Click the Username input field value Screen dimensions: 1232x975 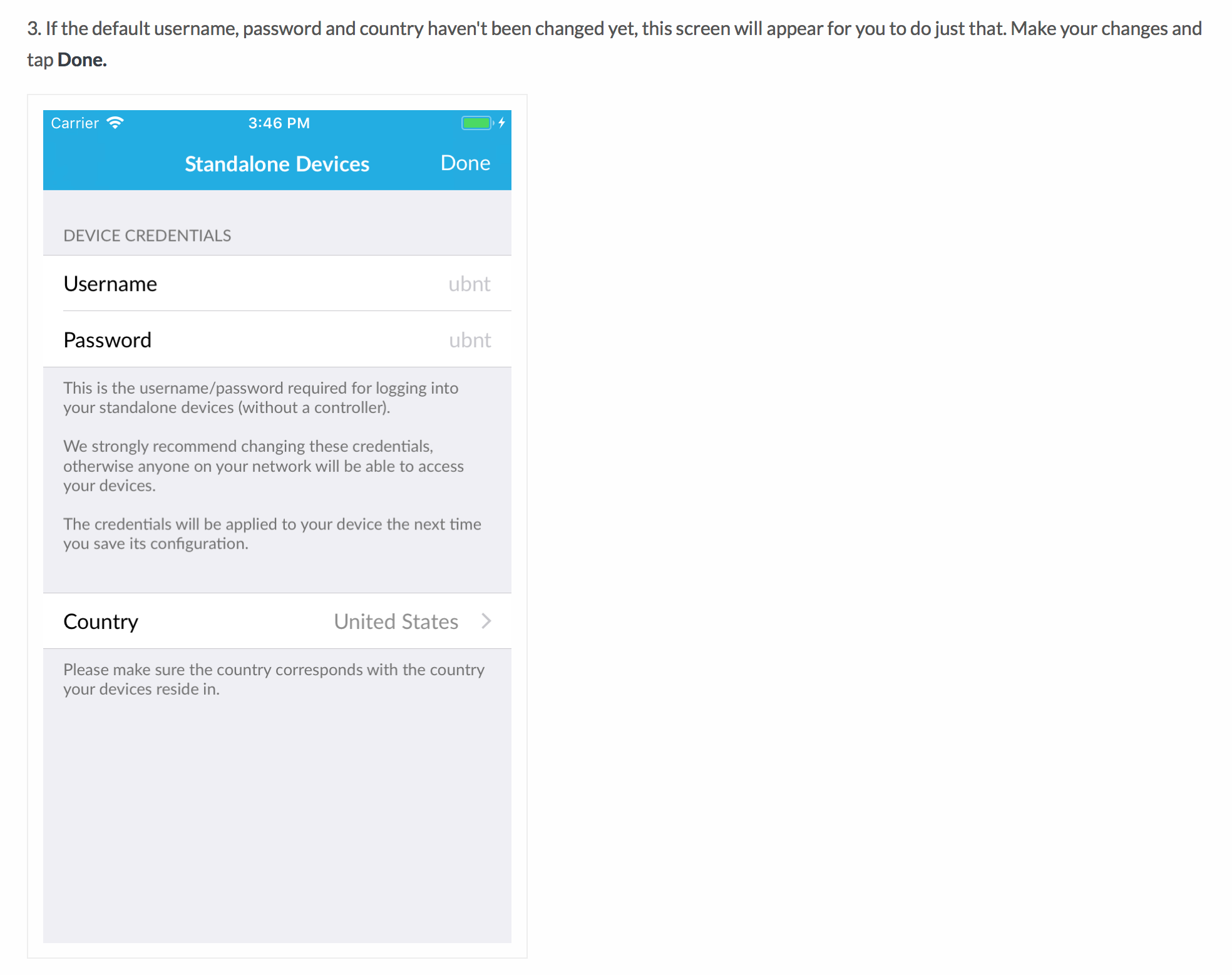point(469,284)
